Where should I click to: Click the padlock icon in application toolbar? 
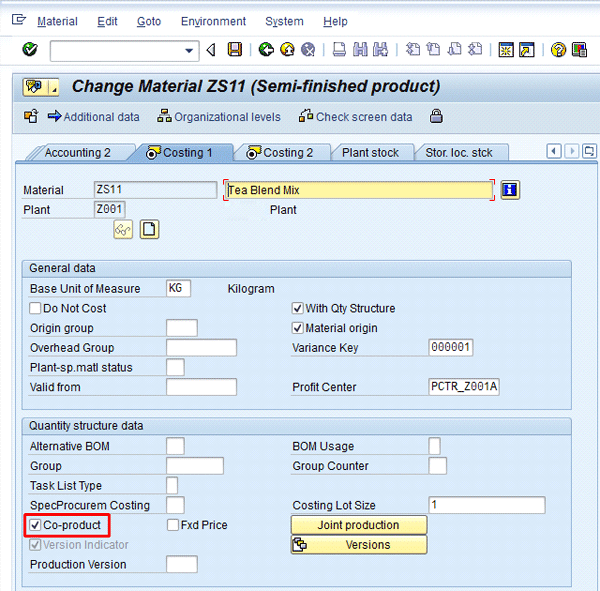click(x=436, y=117)
